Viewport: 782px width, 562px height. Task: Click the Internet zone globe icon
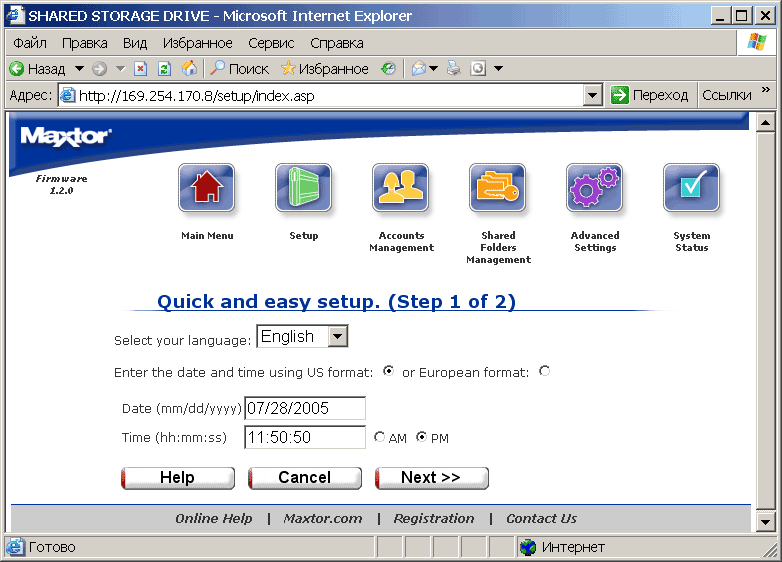coord(527,547)
